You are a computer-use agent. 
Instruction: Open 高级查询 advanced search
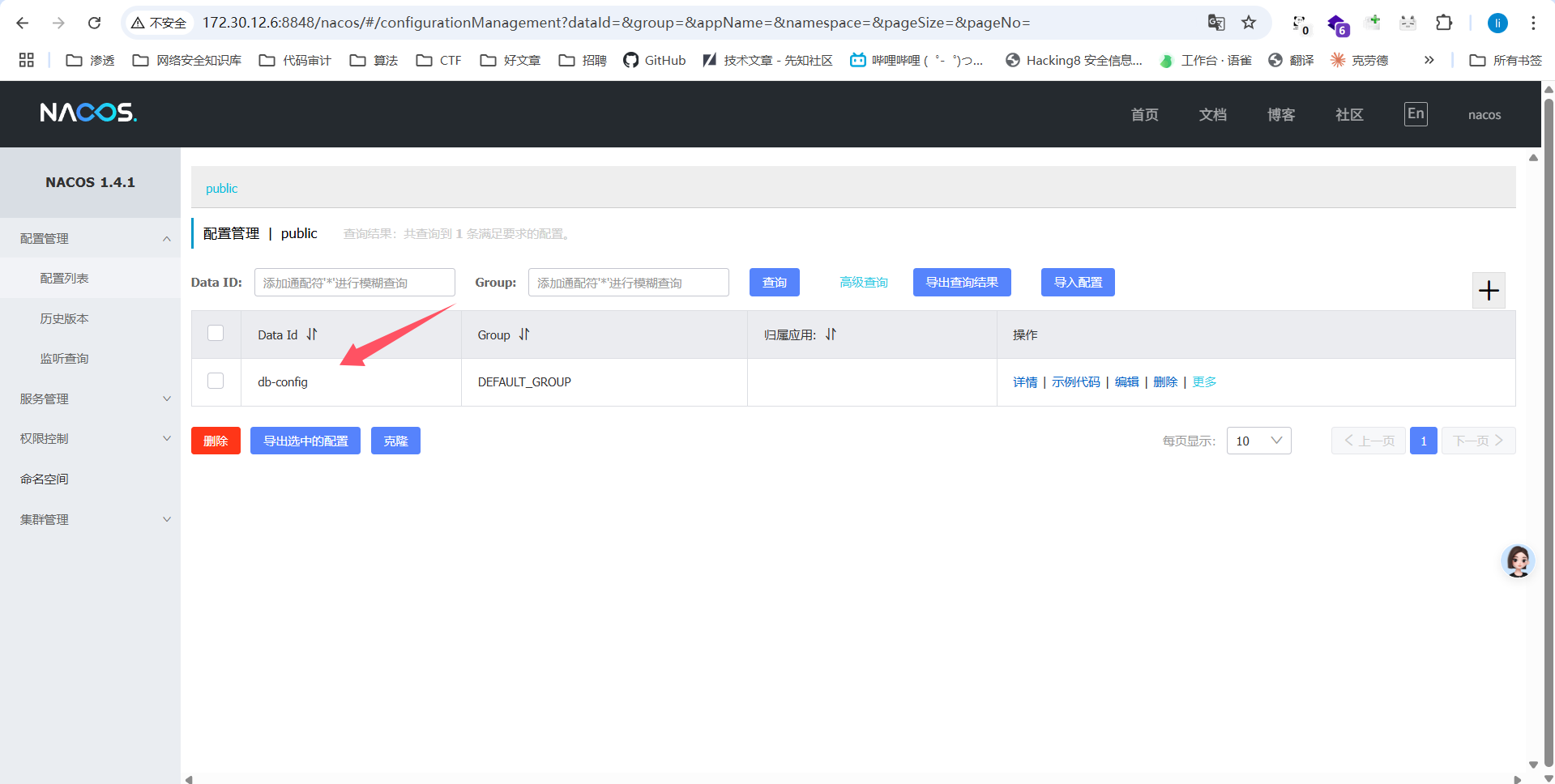(864, 282)
